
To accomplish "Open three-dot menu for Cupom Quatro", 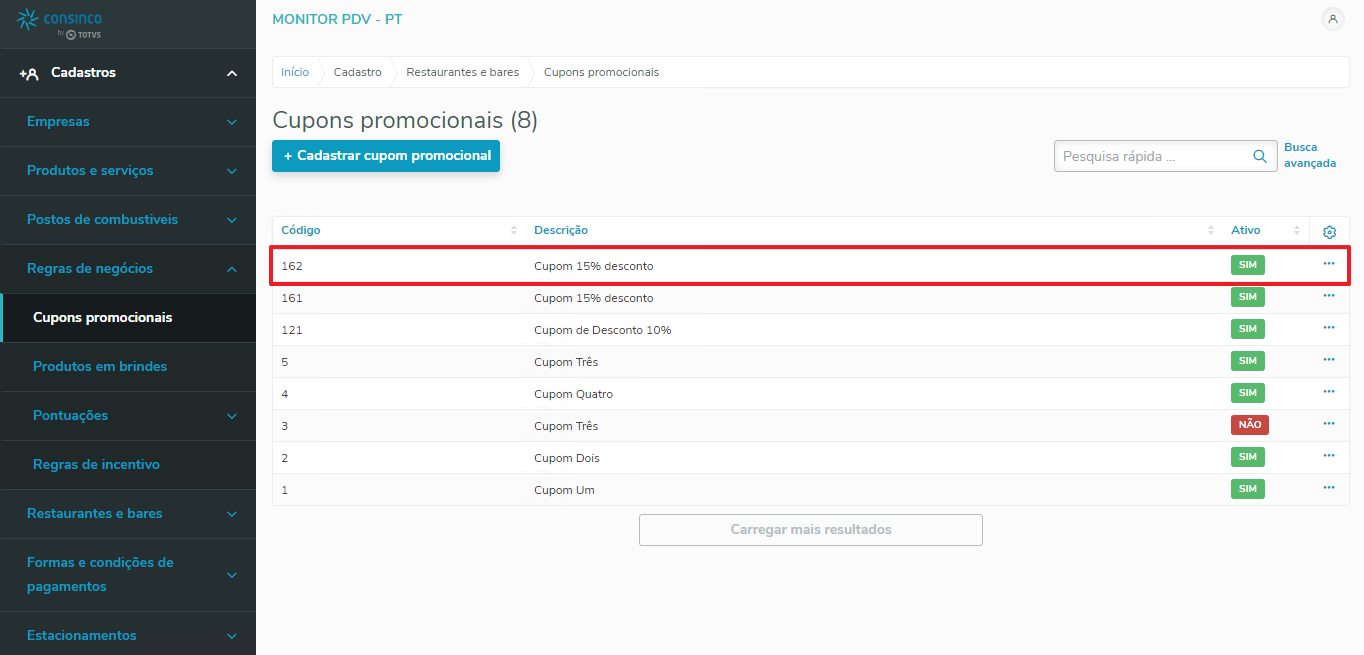I will pos(1329,392).
